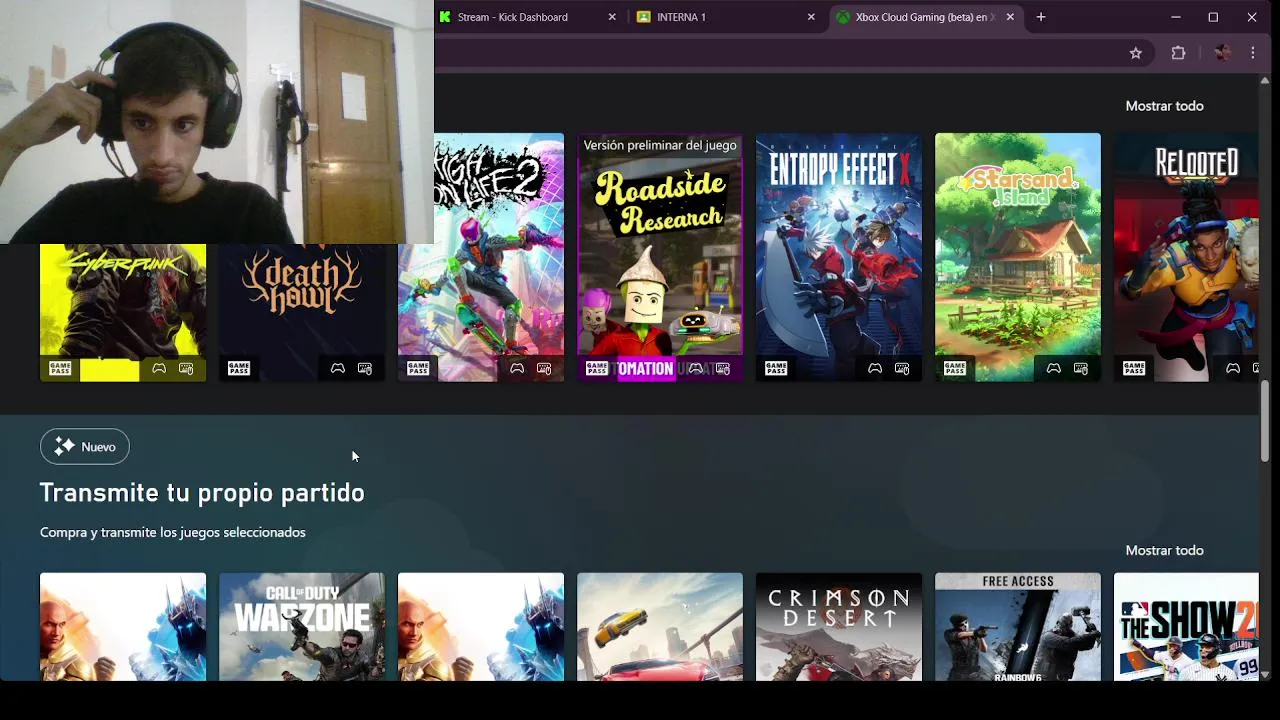
Task: Click the upper Mostrar todo link
Action: point(1164,106)
